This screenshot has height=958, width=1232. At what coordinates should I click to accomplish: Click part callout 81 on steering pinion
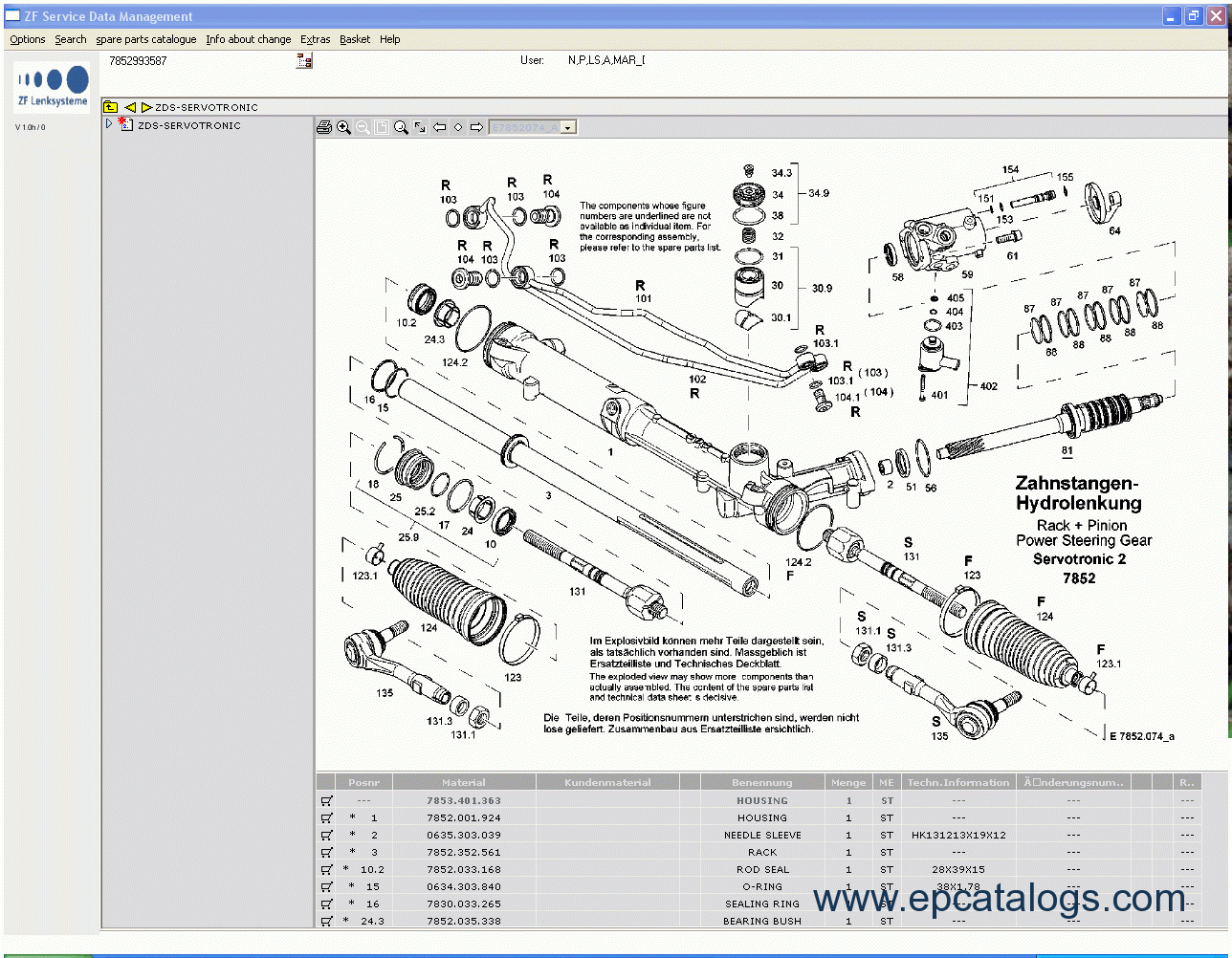[x=1067, y=450]
